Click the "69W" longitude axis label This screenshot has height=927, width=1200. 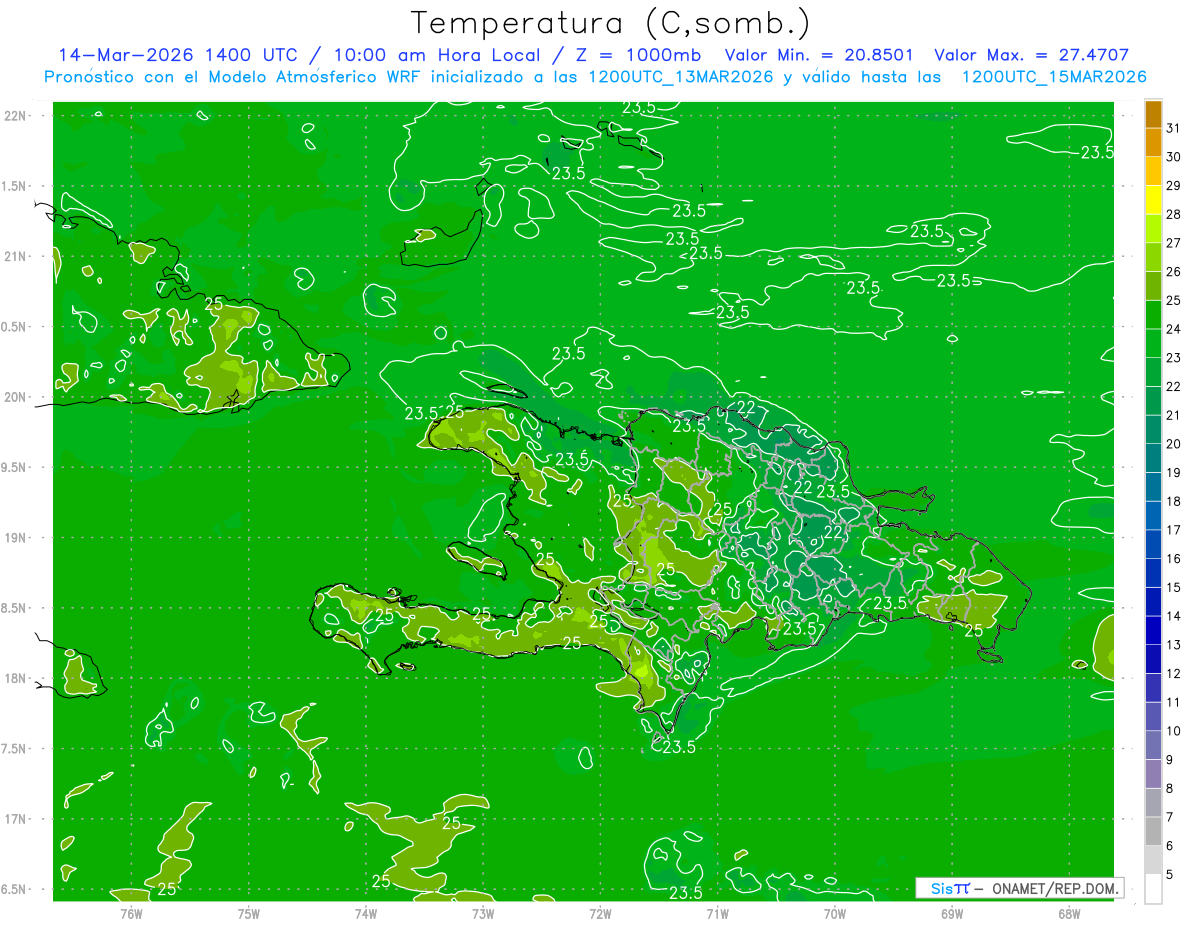coord(952,913)
